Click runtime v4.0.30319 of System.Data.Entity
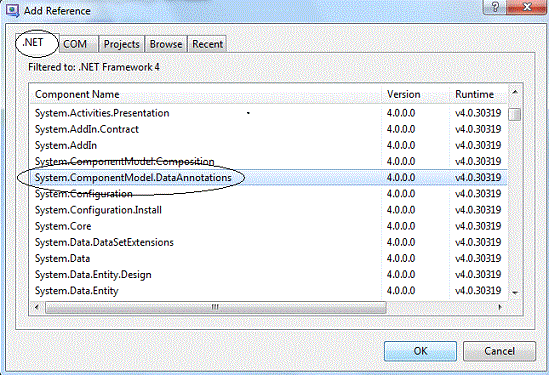Image resolution: width=549 pixels, height=375 pixels. [478, 290]
